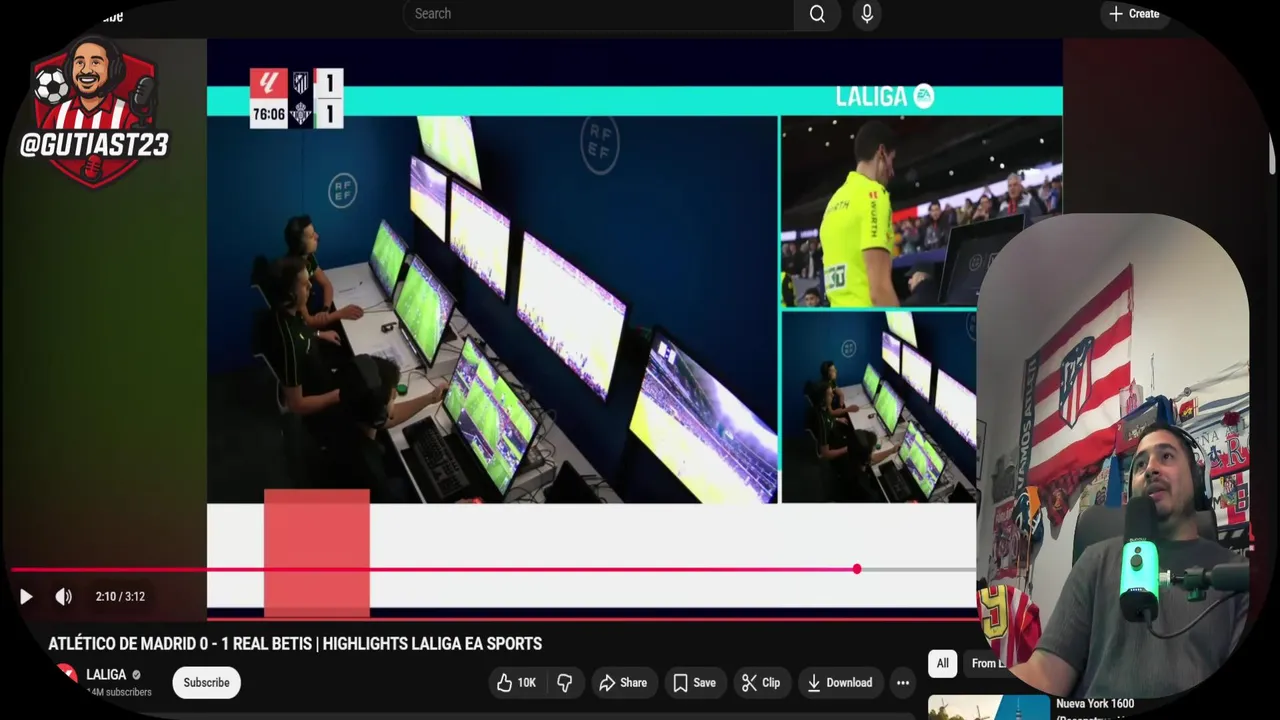This screenshot has width=1280, height=720.
Task: Dislike the video using thumbs-down icon
Action: pos(565,683)
